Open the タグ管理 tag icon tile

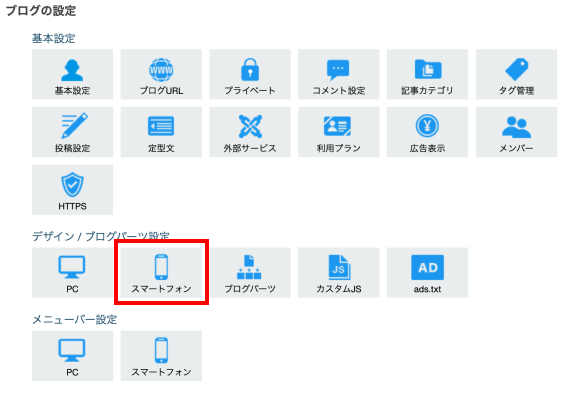point(516,74)
